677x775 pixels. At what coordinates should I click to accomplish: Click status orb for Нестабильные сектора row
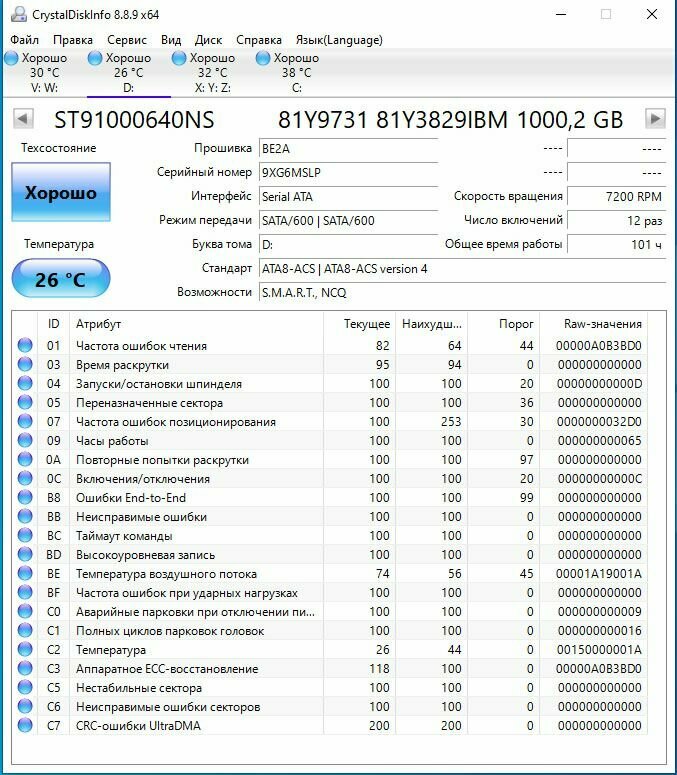point(25,687)
